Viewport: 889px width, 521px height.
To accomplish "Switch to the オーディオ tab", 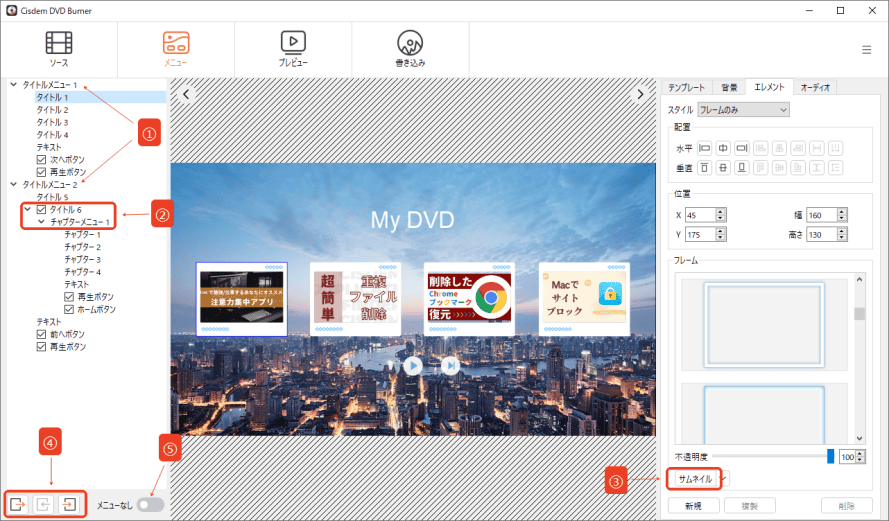I will click(816, 87).
